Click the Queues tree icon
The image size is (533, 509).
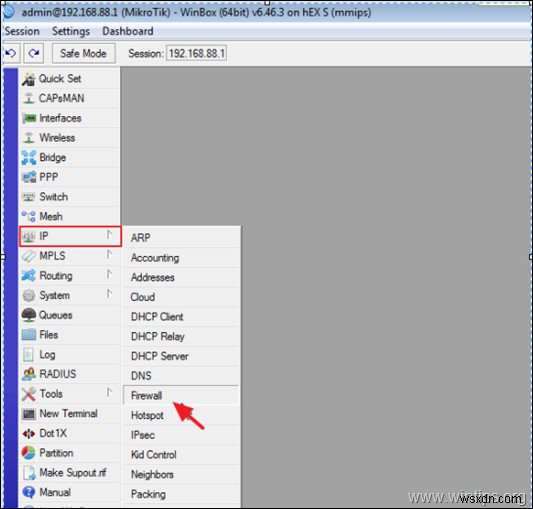[29, 315]
